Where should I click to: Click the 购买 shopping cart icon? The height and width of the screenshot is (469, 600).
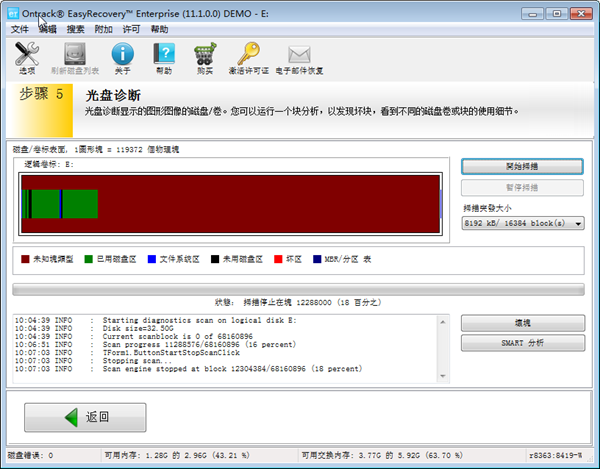(x=205, y=54)
